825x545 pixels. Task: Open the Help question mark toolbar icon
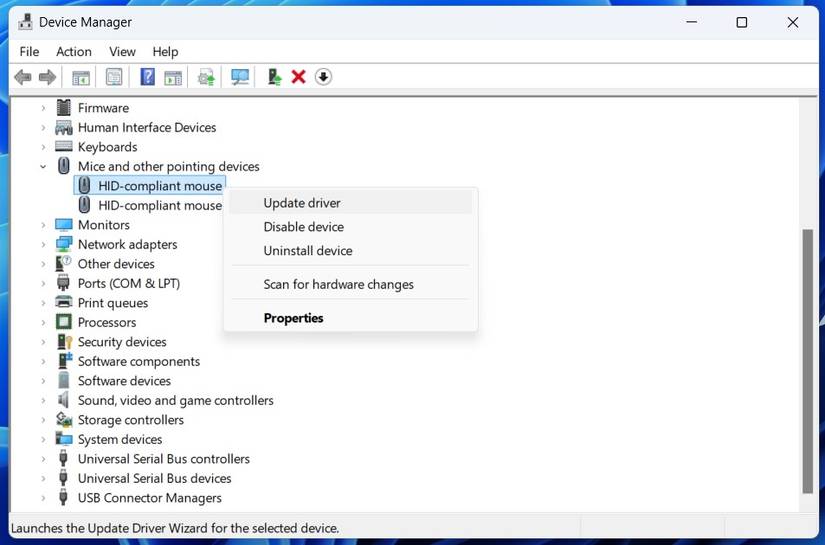147,77
